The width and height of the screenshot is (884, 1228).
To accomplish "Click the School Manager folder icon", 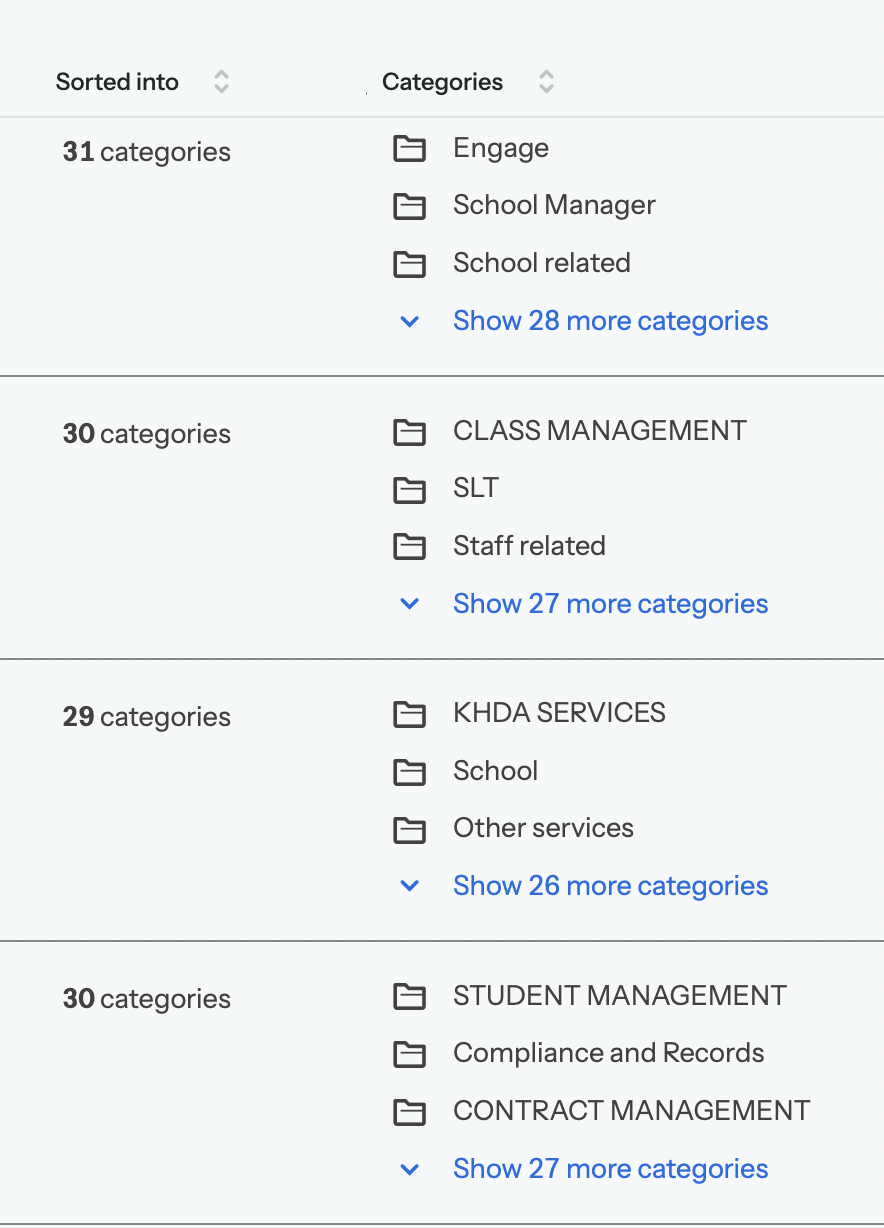I will pyautogui.click(x=409, y=206).
